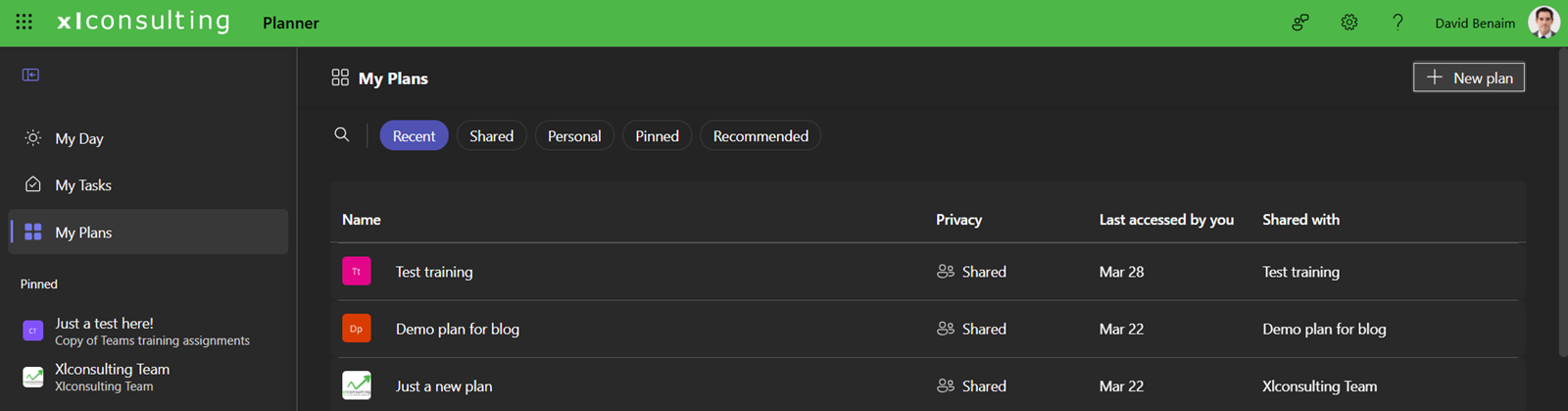Show the Recommended plans filter
1568x411 pixels.
[x=760, y=136]
